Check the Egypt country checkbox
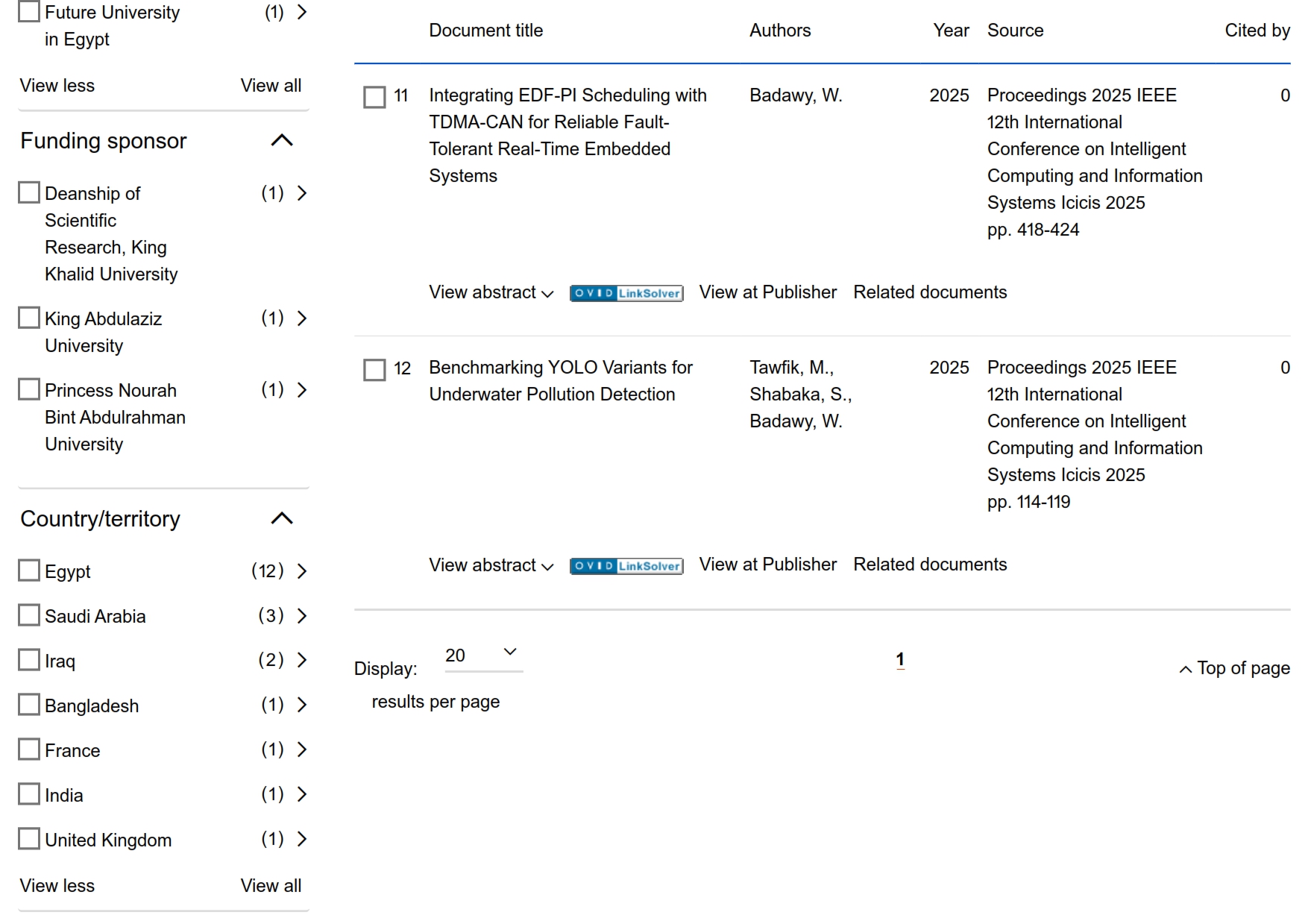Screen dimensions: 1308x924 point(29,571)
